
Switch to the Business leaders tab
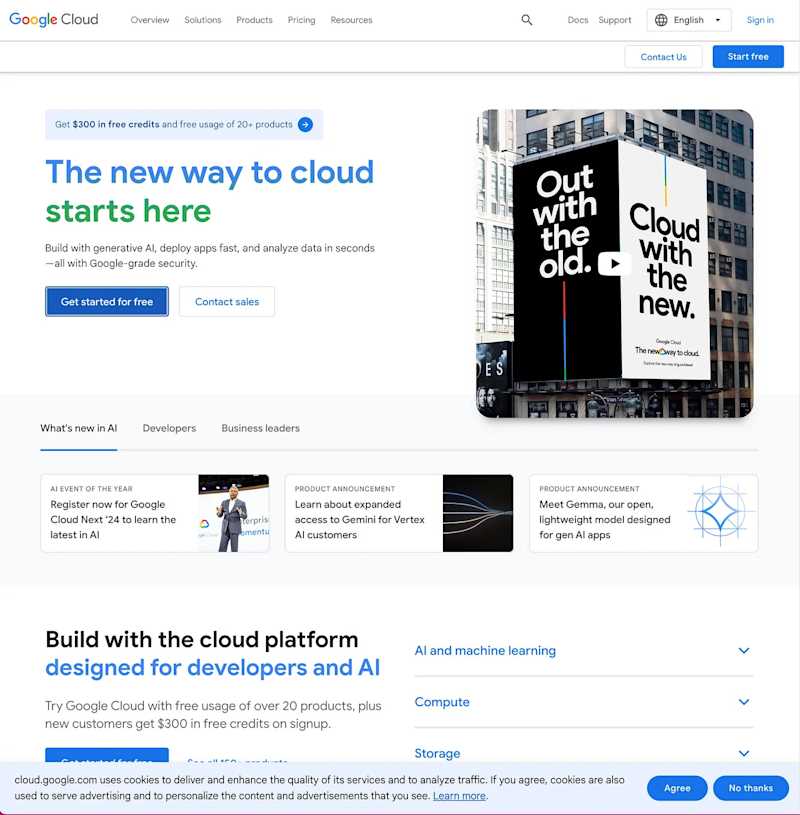click(260, 428)
